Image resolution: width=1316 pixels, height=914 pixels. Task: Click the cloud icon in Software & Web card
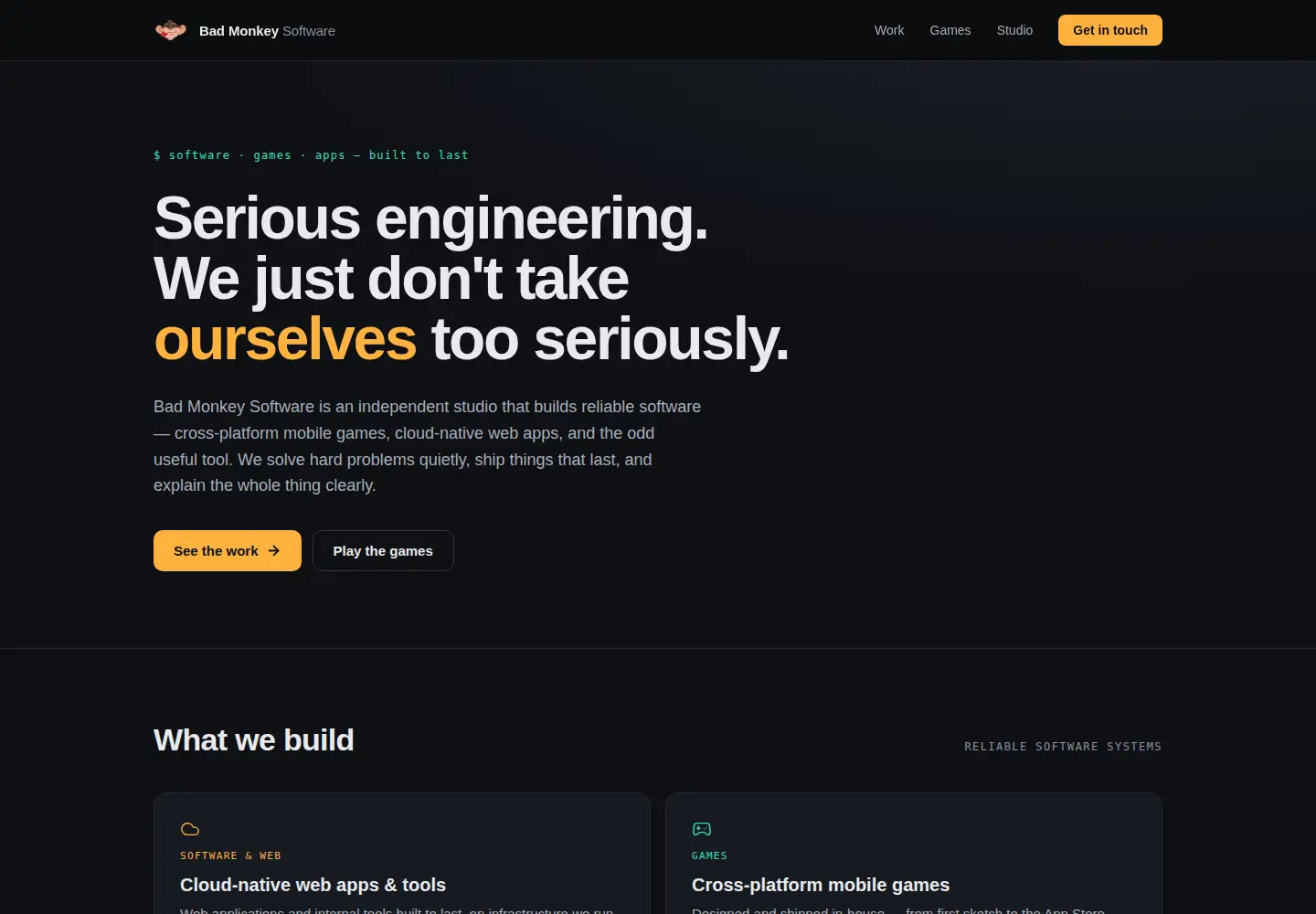[x=190, y=829]
